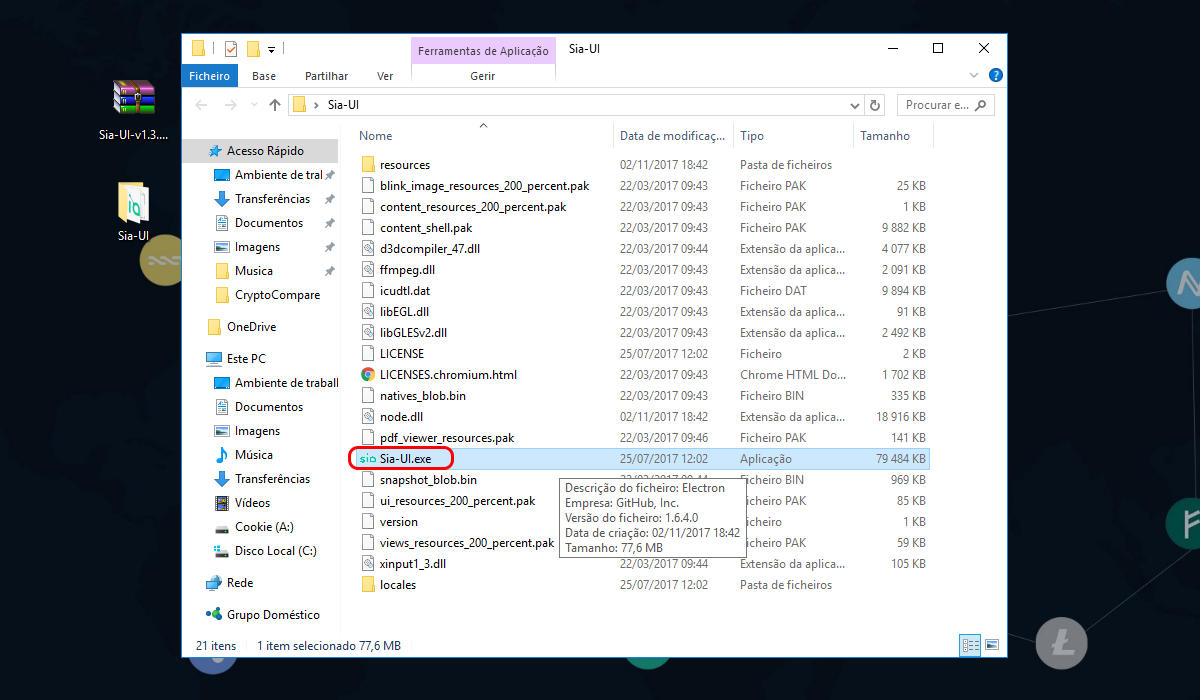
Task: Open Transferências under Este PC
Action: (272, 479)
